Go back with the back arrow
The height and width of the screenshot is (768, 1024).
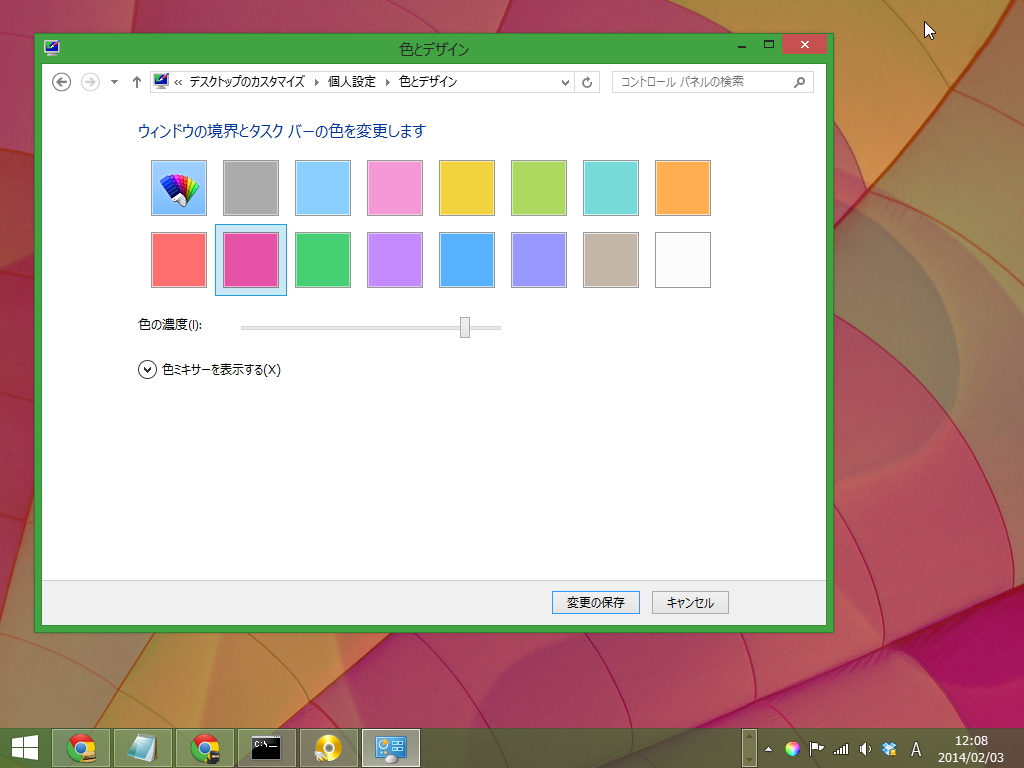coord(61,82)
